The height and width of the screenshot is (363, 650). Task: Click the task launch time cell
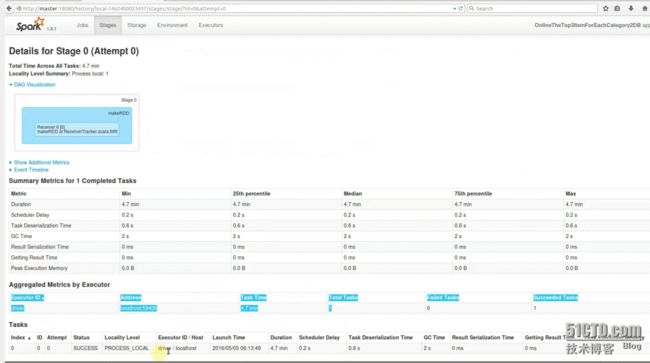pyautogui.click(x=237, y=348)
